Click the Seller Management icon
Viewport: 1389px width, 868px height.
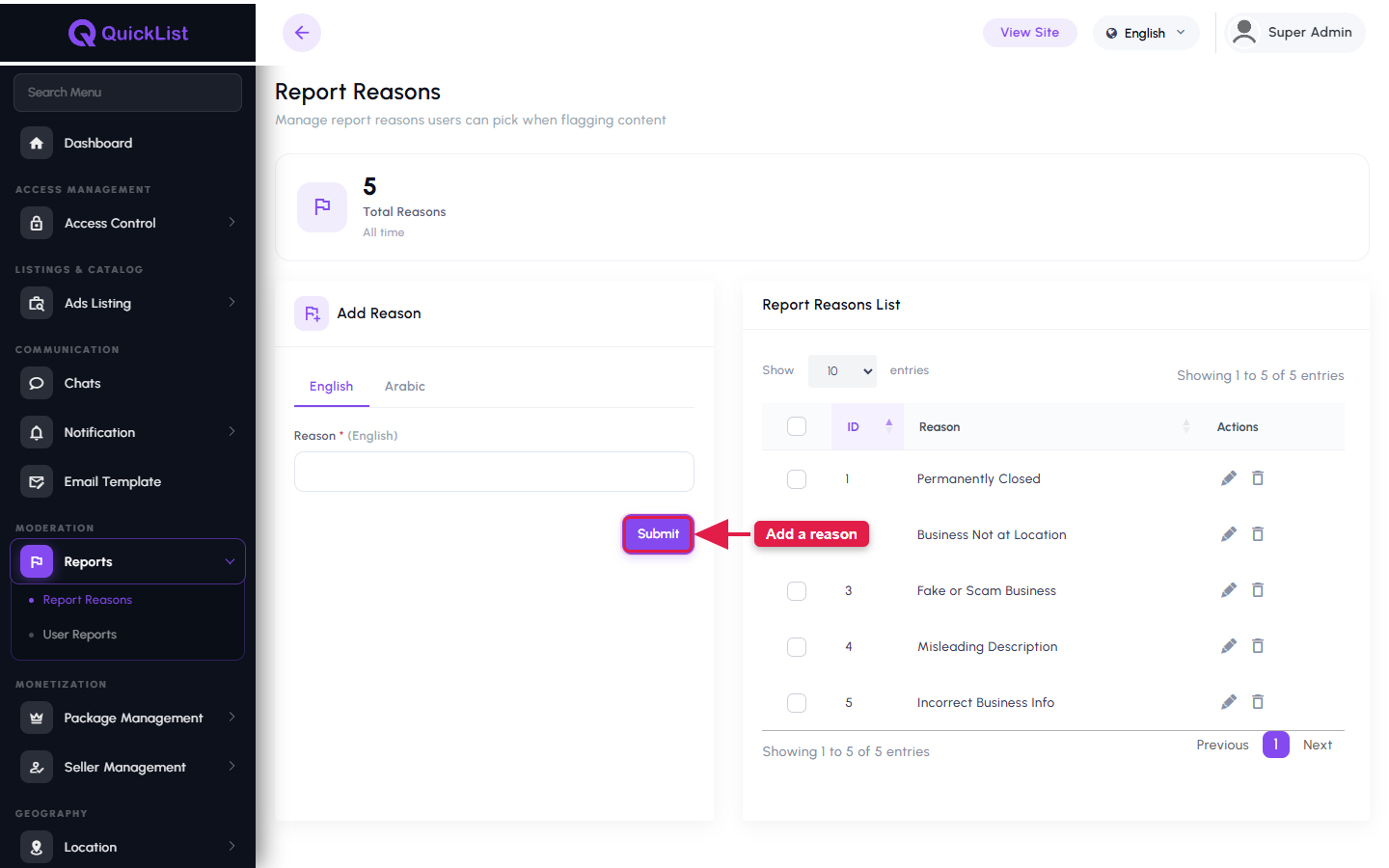pyautogui.click(x=37, y=767)
